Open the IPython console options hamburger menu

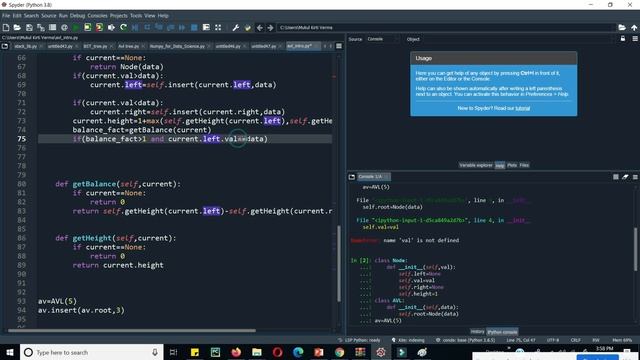pos(635,177)
